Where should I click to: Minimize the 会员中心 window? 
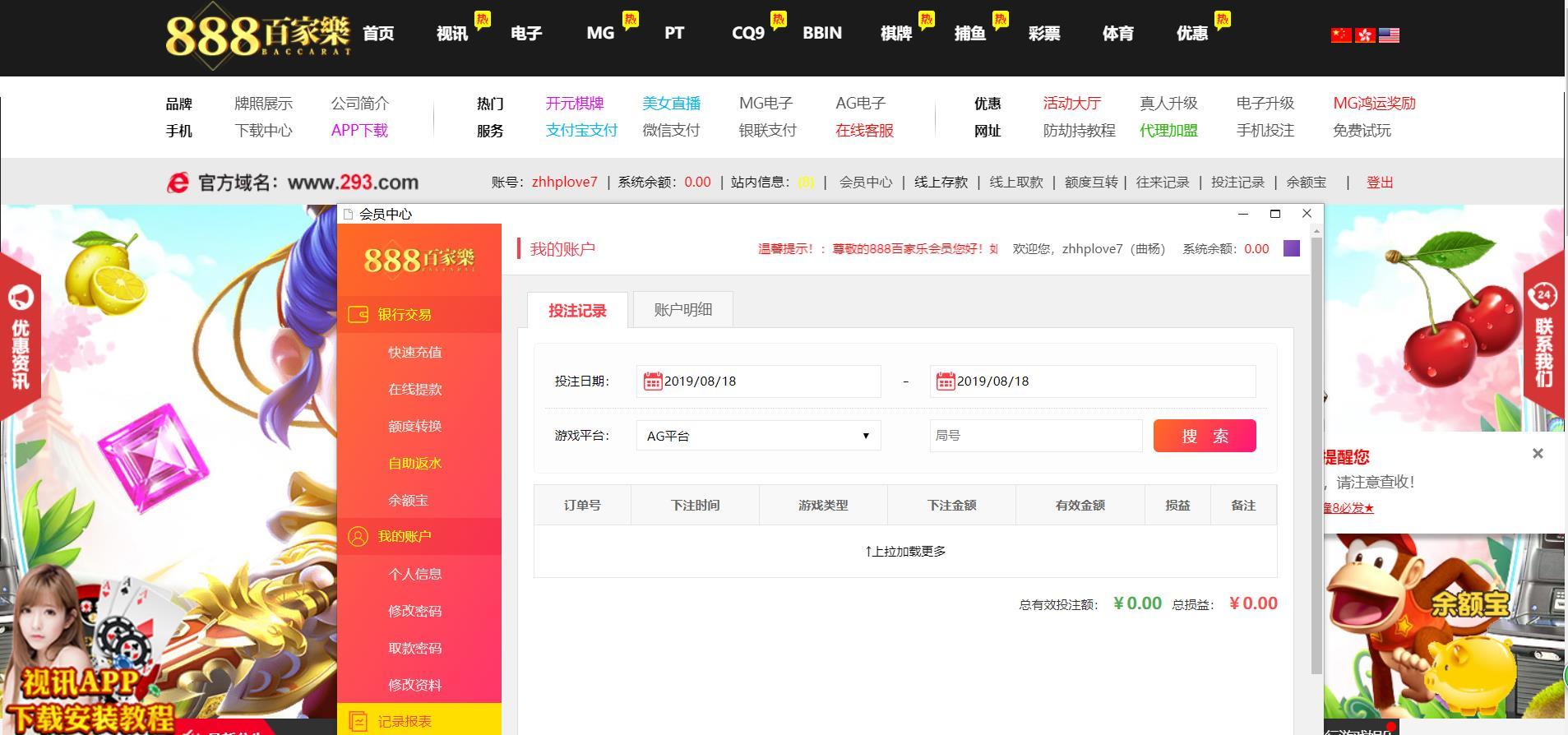click(x=1243, y=214)
